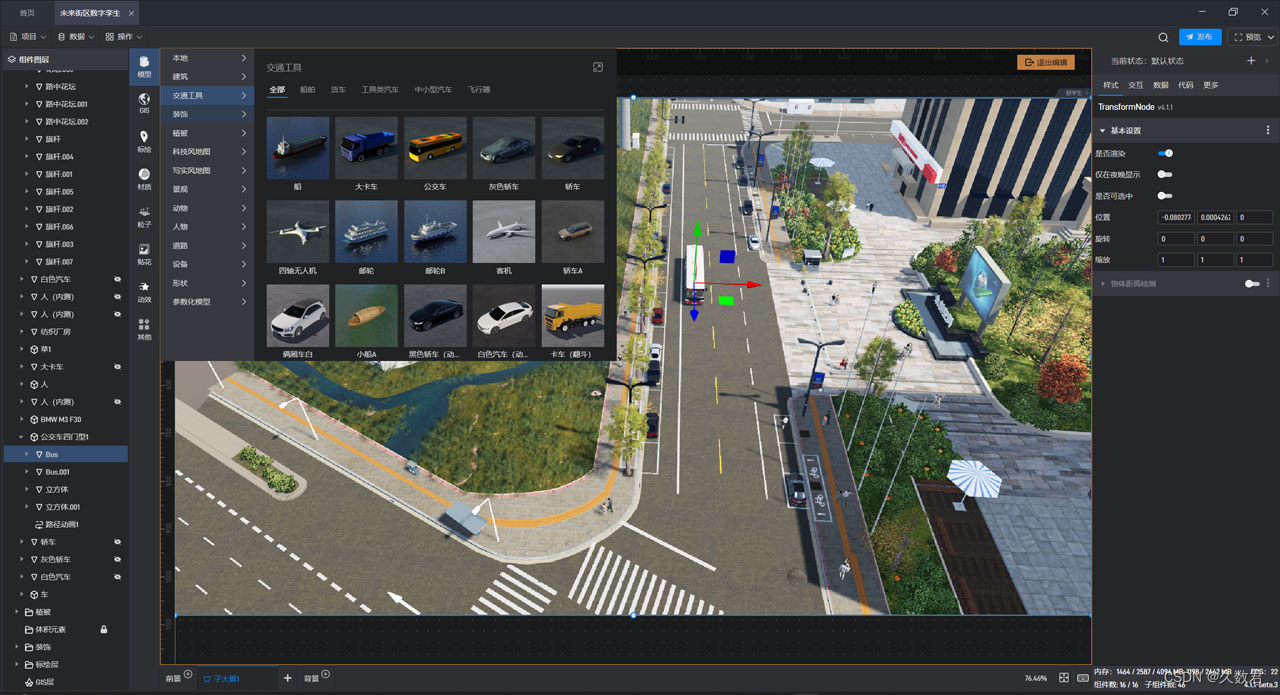Click the 贴花 decal icon

click(x=144, y=253)
